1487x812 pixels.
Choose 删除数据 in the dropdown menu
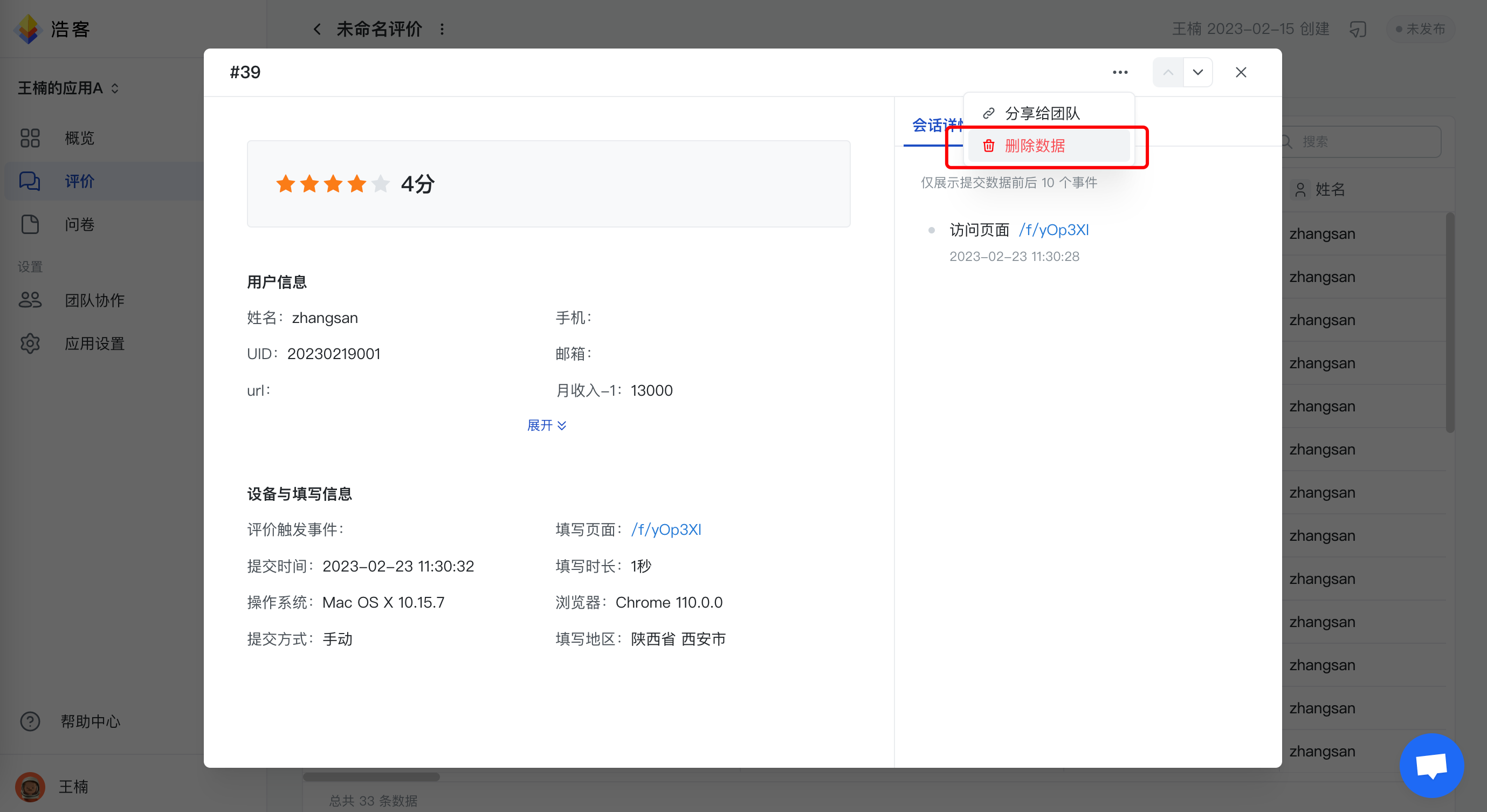(1035, 146)
